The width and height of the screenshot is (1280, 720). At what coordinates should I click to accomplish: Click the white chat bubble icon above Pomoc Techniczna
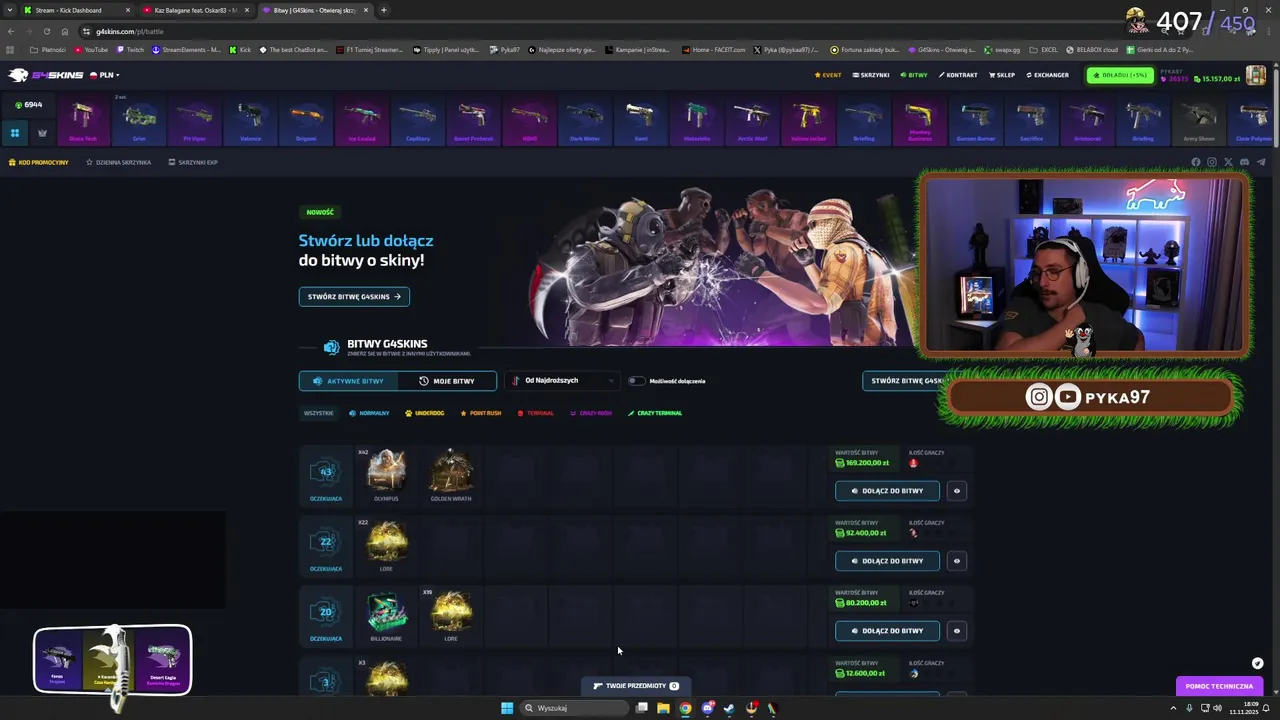pyautogui.click(x=1257, y=663)
